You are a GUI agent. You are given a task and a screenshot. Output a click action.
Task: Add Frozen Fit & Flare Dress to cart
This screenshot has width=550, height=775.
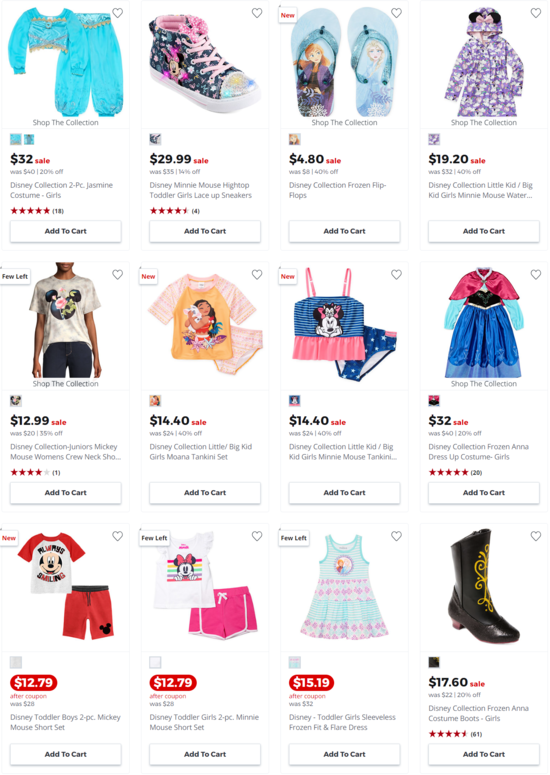coord(344,754)
